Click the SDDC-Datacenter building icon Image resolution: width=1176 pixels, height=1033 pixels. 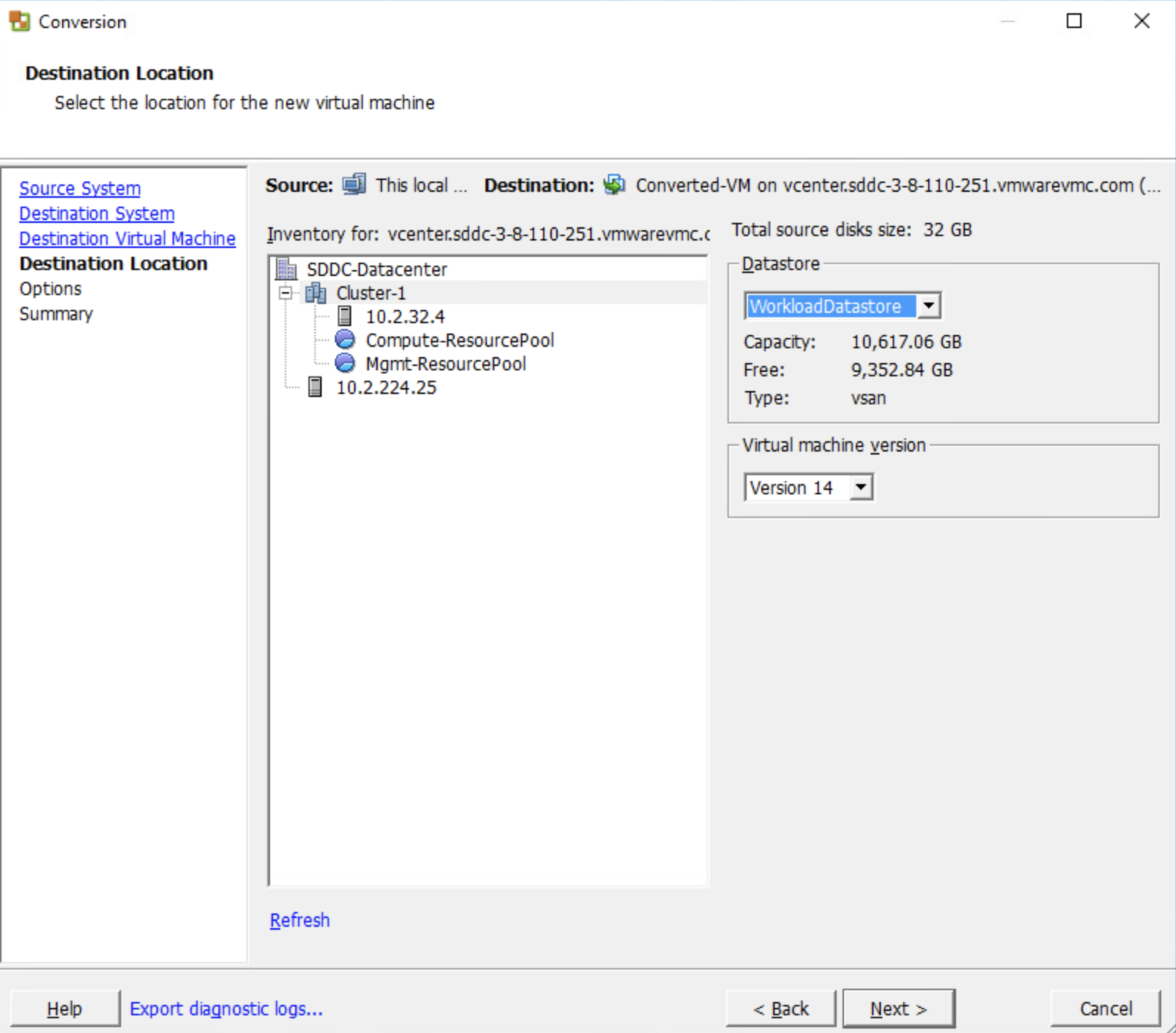tap(286, 269)
